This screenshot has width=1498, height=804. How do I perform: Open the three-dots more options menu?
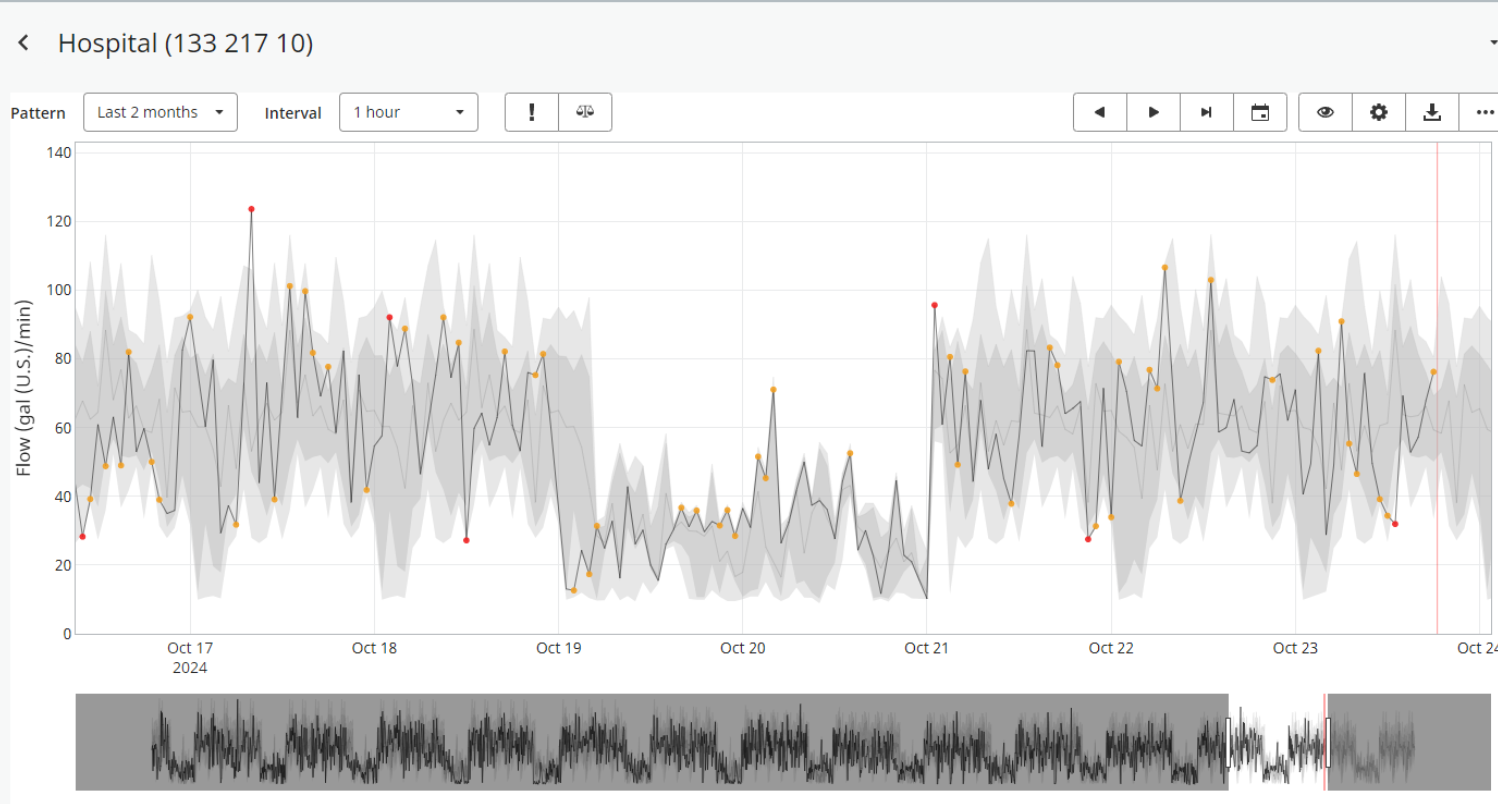pos(1484,112)
